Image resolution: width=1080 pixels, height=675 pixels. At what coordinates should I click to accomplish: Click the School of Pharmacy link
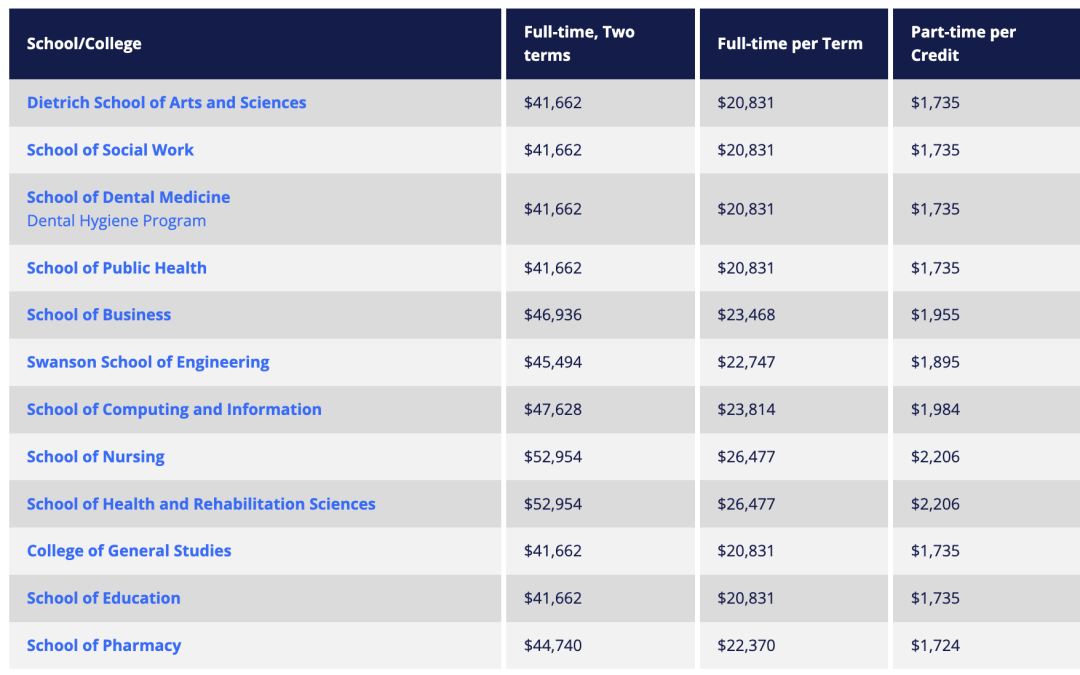click(104, 646)
